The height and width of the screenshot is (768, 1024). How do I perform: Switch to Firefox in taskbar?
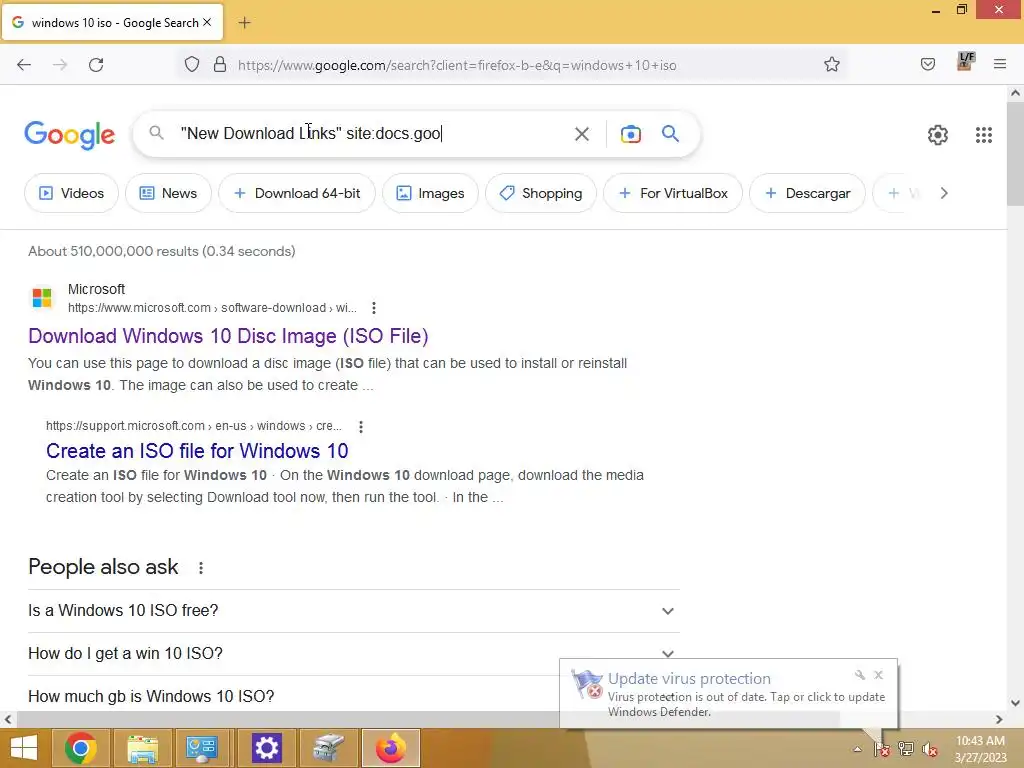pos(391,748)
